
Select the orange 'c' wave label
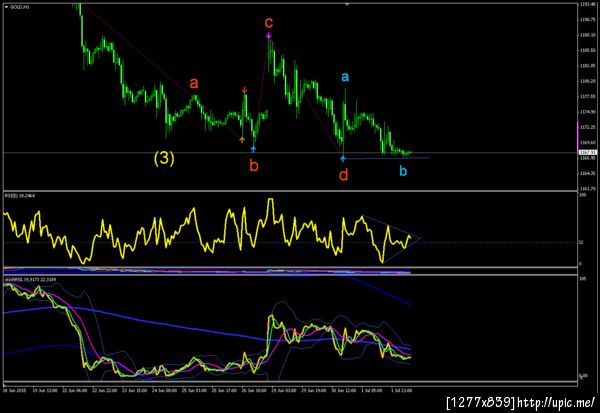click(269, 23)
